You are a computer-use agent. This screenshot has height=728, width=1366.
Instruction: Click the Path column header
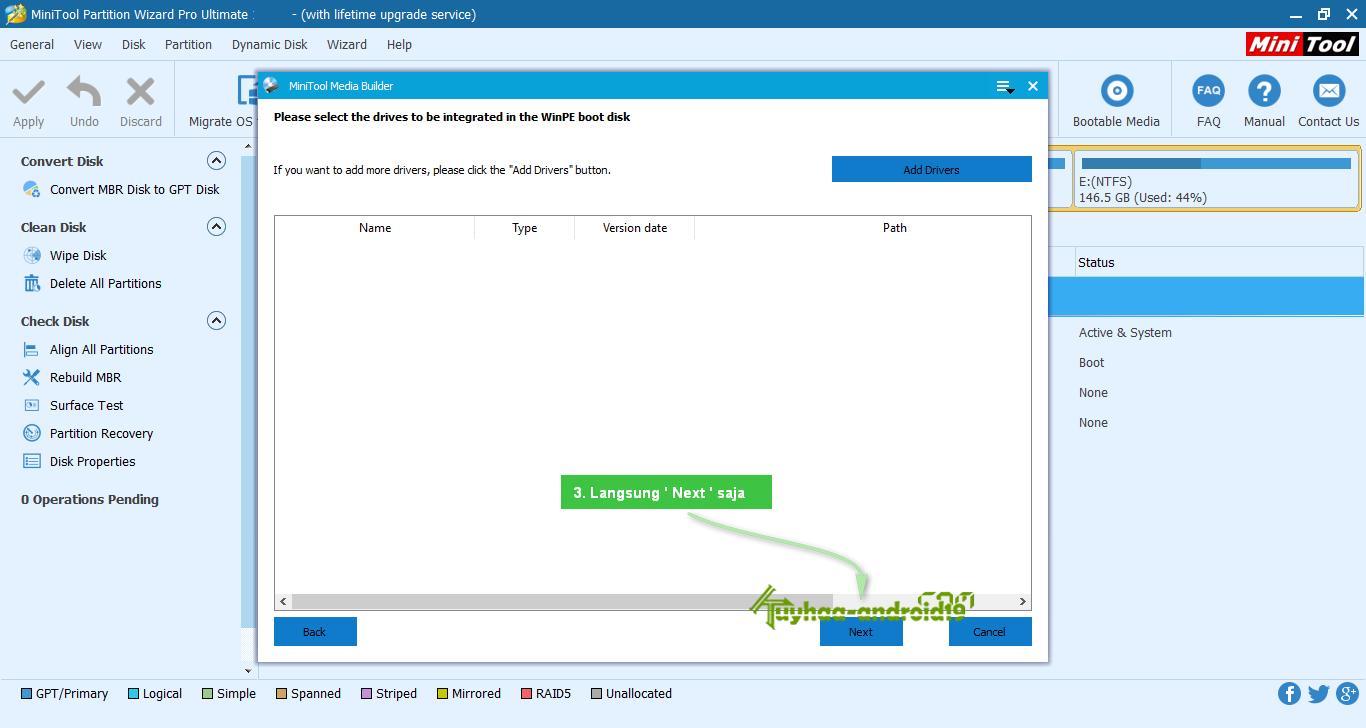[895, 228]
